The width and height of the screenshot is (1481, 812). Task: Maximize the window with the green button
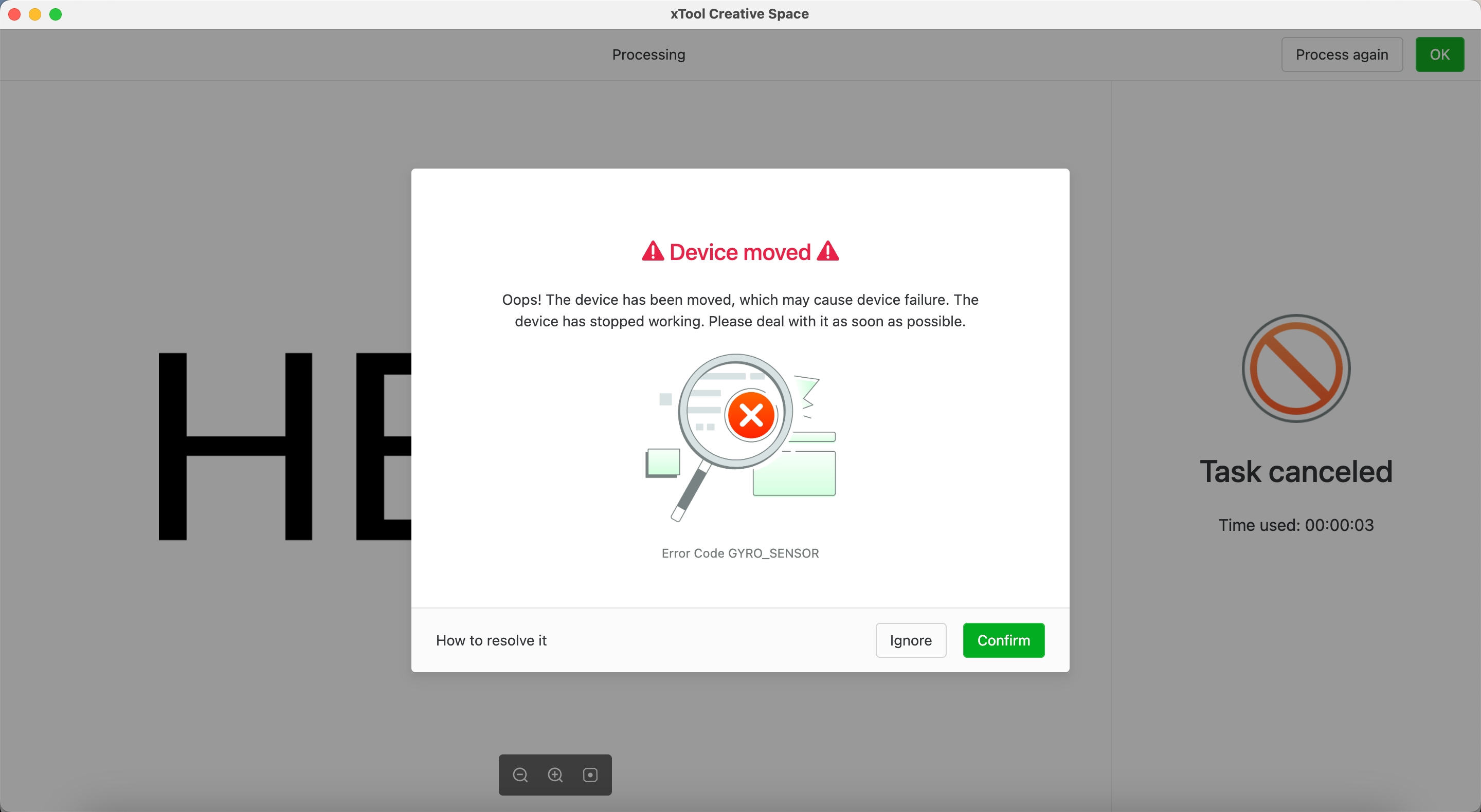tap(56, 14)
